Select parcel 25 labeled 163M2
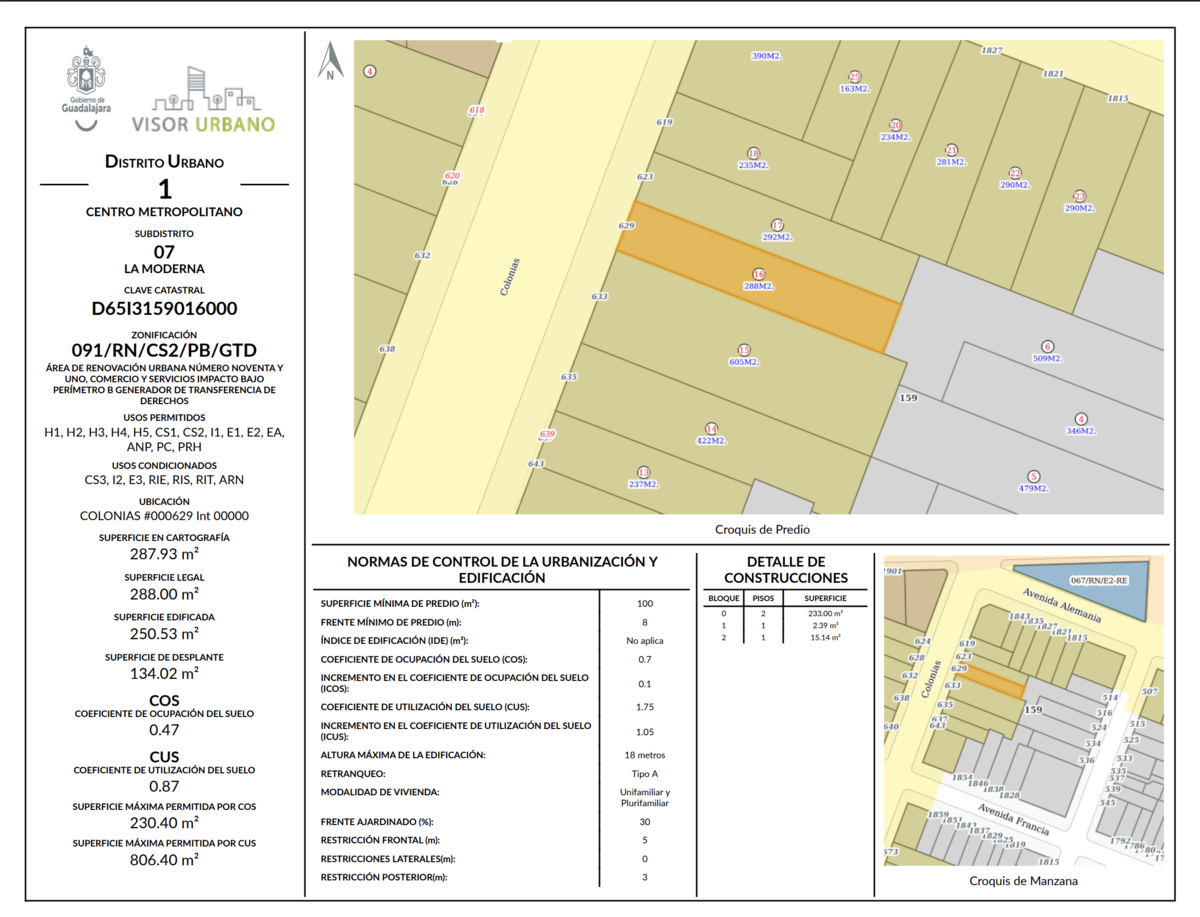Screen dimensions: 1200x917 [854, 83]
